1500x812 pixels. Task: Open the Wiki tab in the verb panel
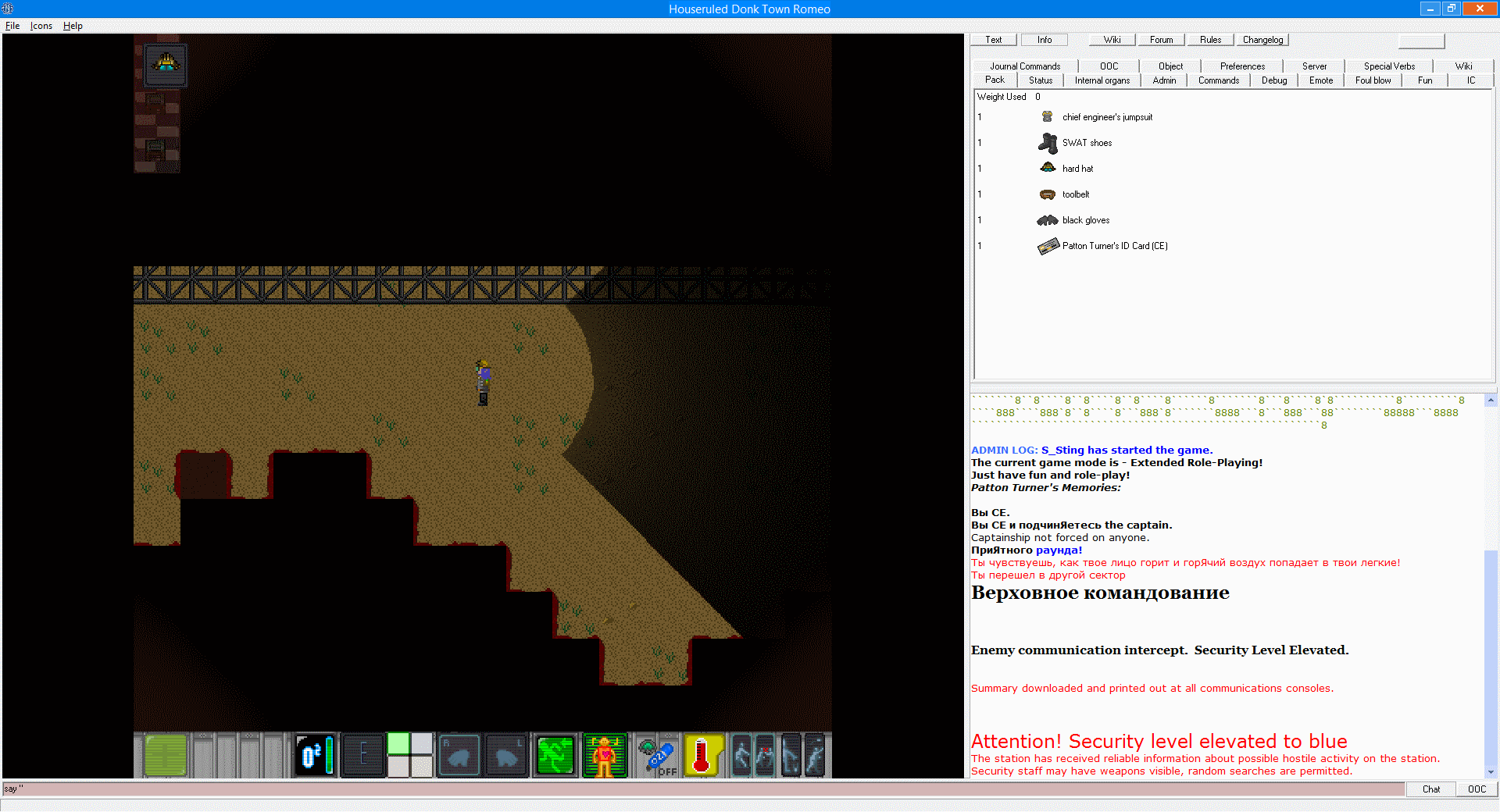1463,66
